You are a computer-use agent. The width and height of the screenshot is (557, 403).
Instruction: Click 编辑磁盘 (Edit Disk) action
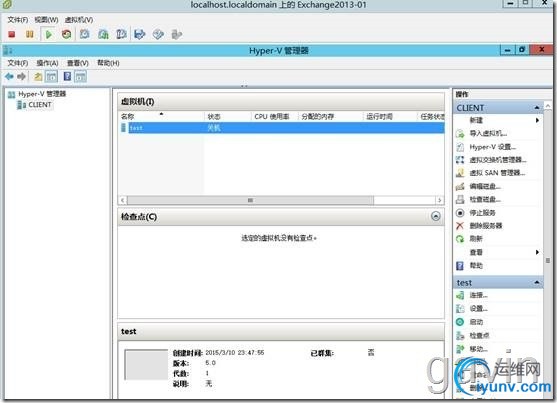pyautogui.click(x=485, y=186)
